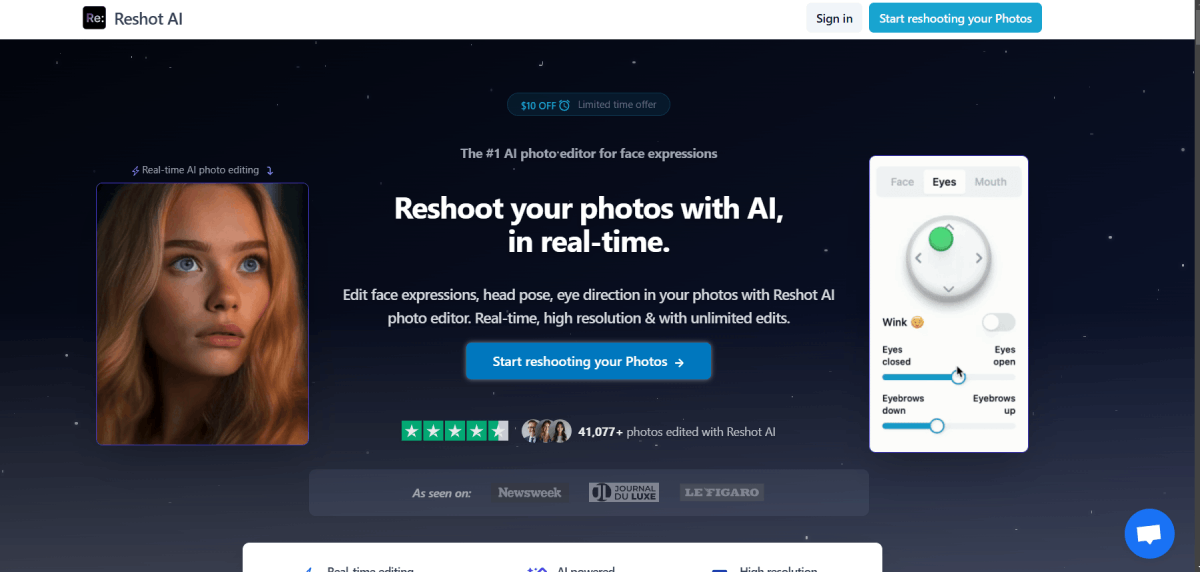Click the Sign in button
This screenshot has height=572, width=1200.
click(x=834, y=18)
